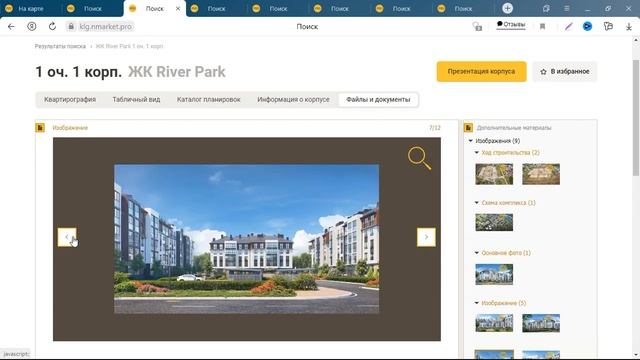Open first thumbnail under Изображение (5)
This screenshot has width=640, height=360.
point(494,323)
